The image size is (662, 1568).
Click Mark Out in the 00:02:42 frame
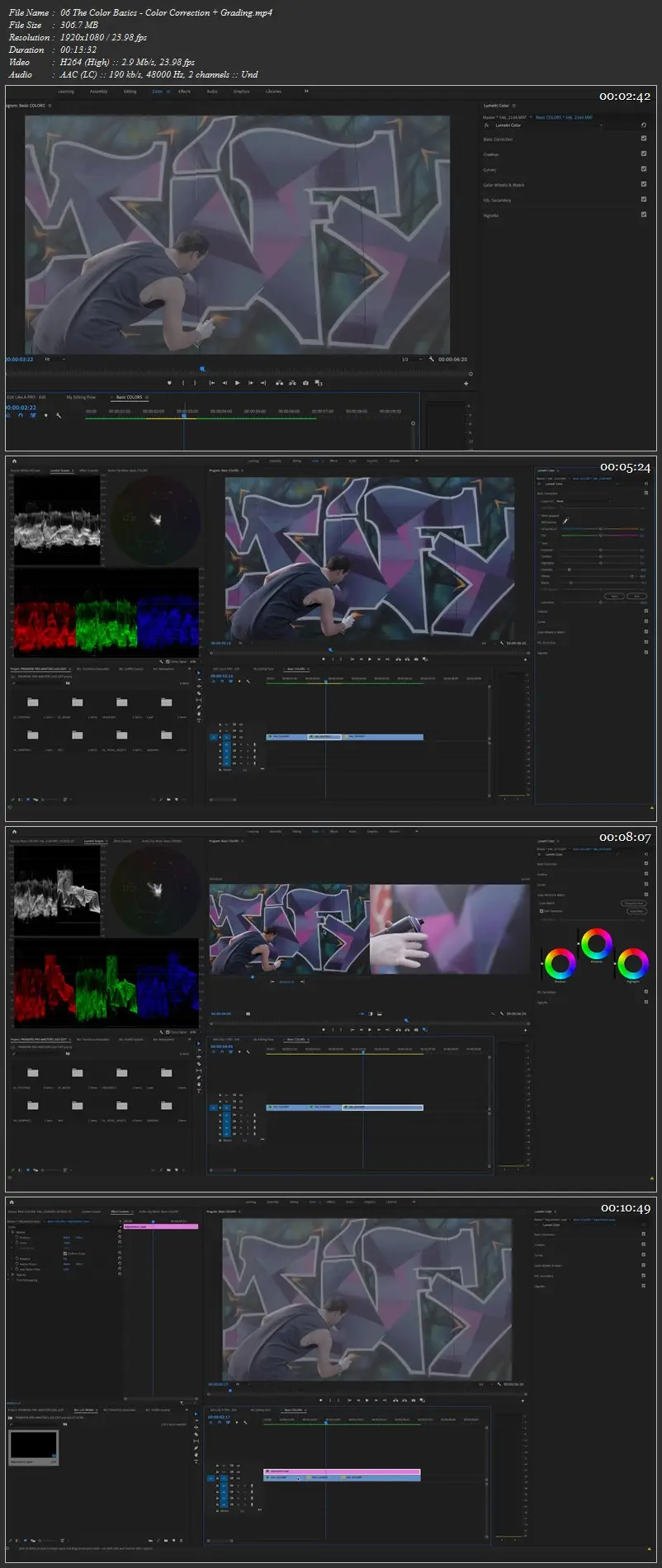tap(195, 383)
